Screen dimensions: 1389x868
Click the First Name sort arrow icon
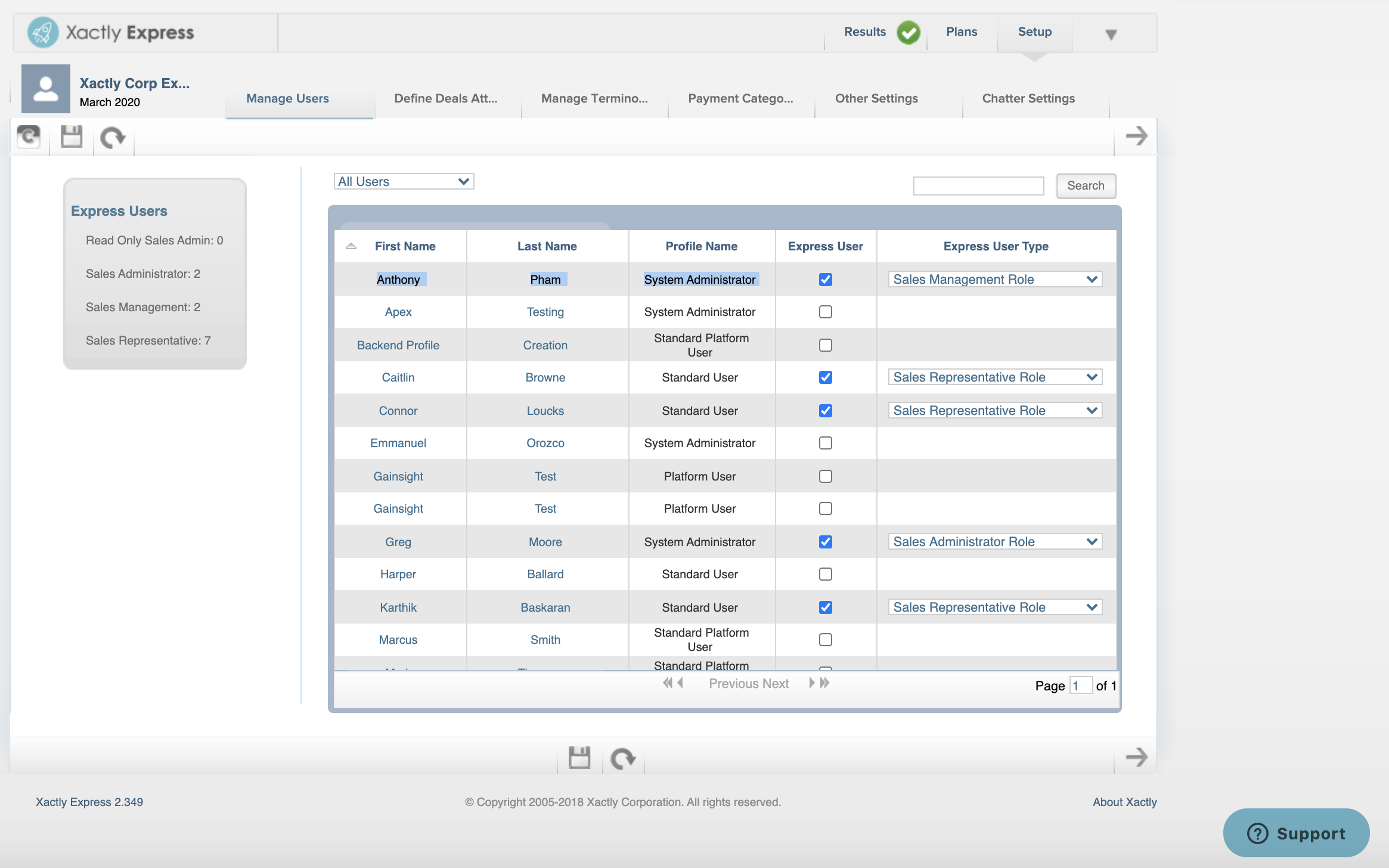point(351,246)
